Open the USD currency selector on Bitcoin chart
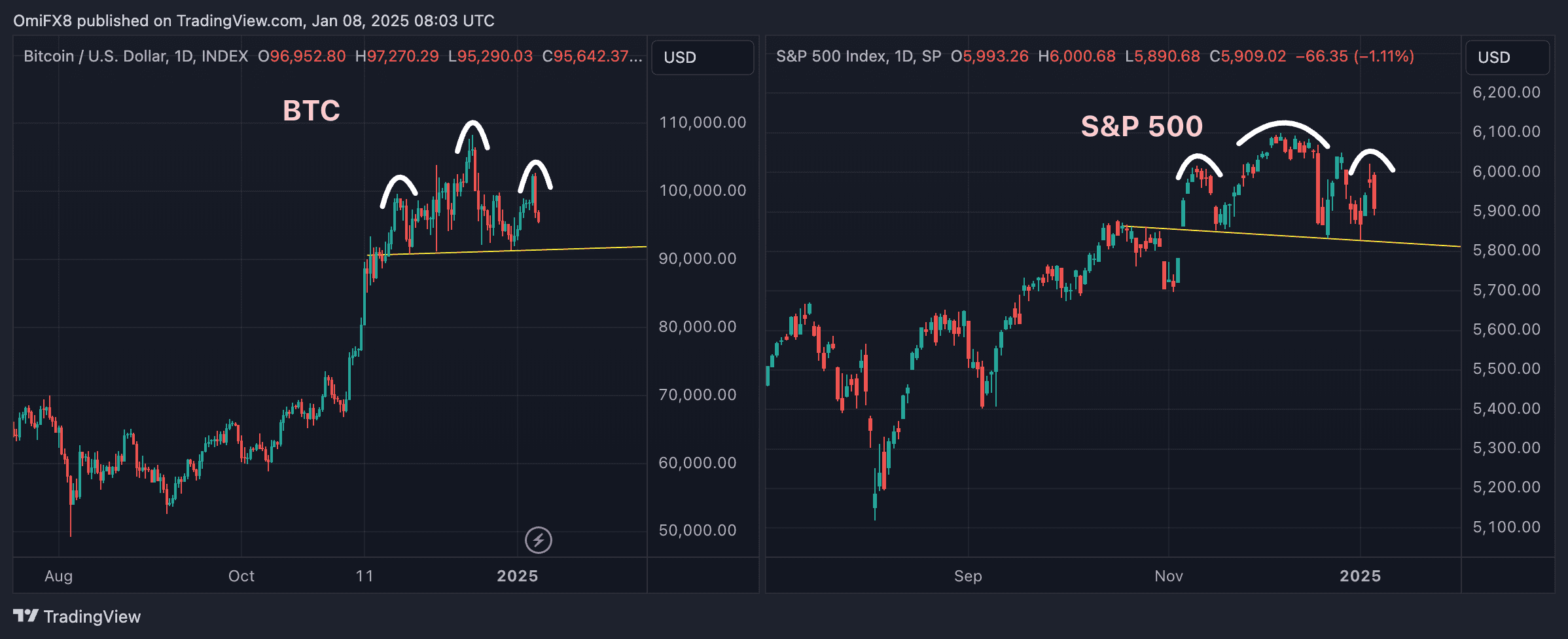The width and height of the screenshot is (1568, 639). pyautogui.click(x=702, y=58)
